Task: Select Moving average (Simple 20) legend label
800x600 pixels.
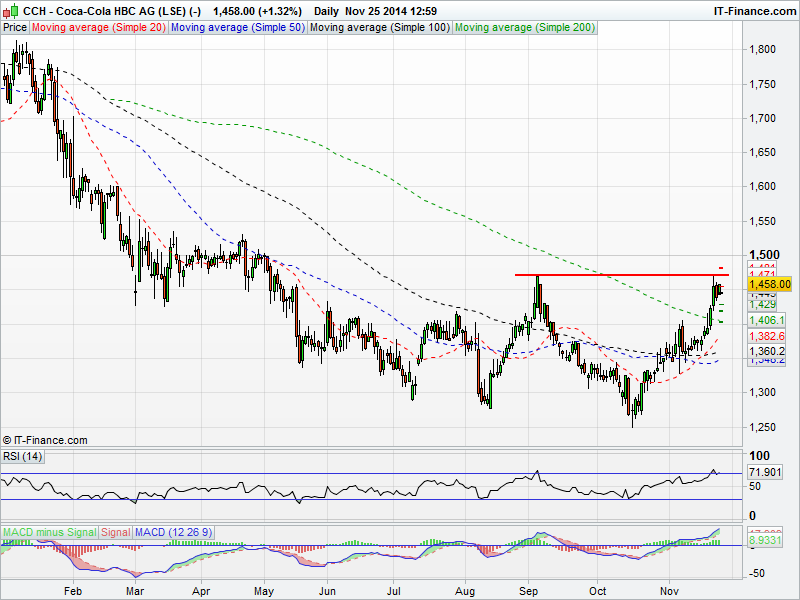Action: (x=98, y=28)
